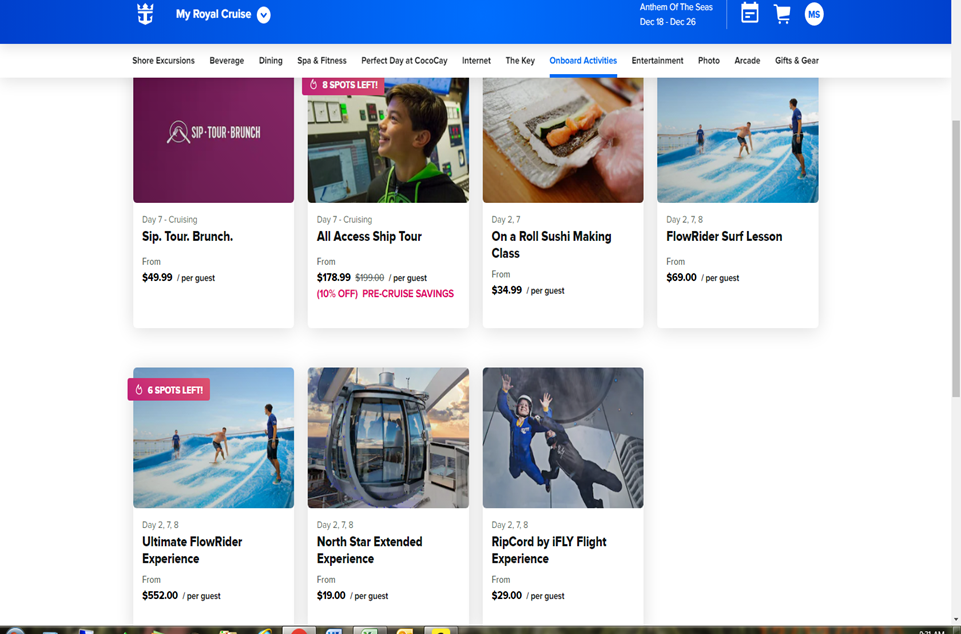The width and height of the screenshot is (961, 634).
Task: Open The Key tab
Action: point(520,61)
